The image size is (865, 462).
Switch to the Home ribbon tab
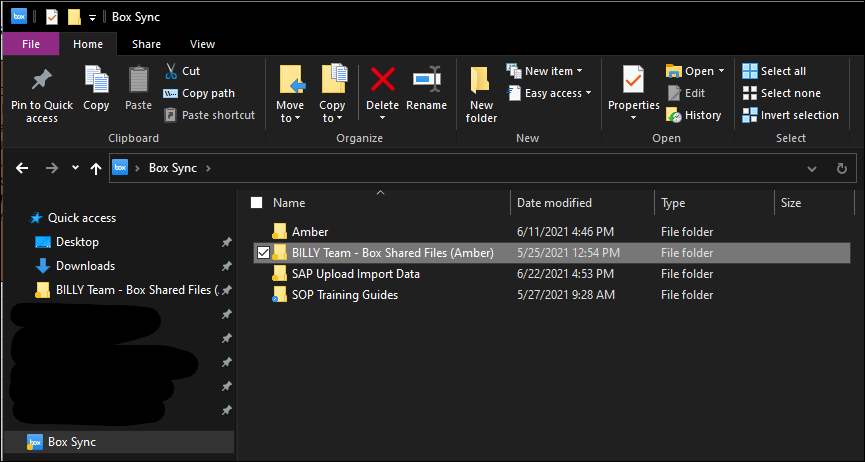tap(88, 44)
